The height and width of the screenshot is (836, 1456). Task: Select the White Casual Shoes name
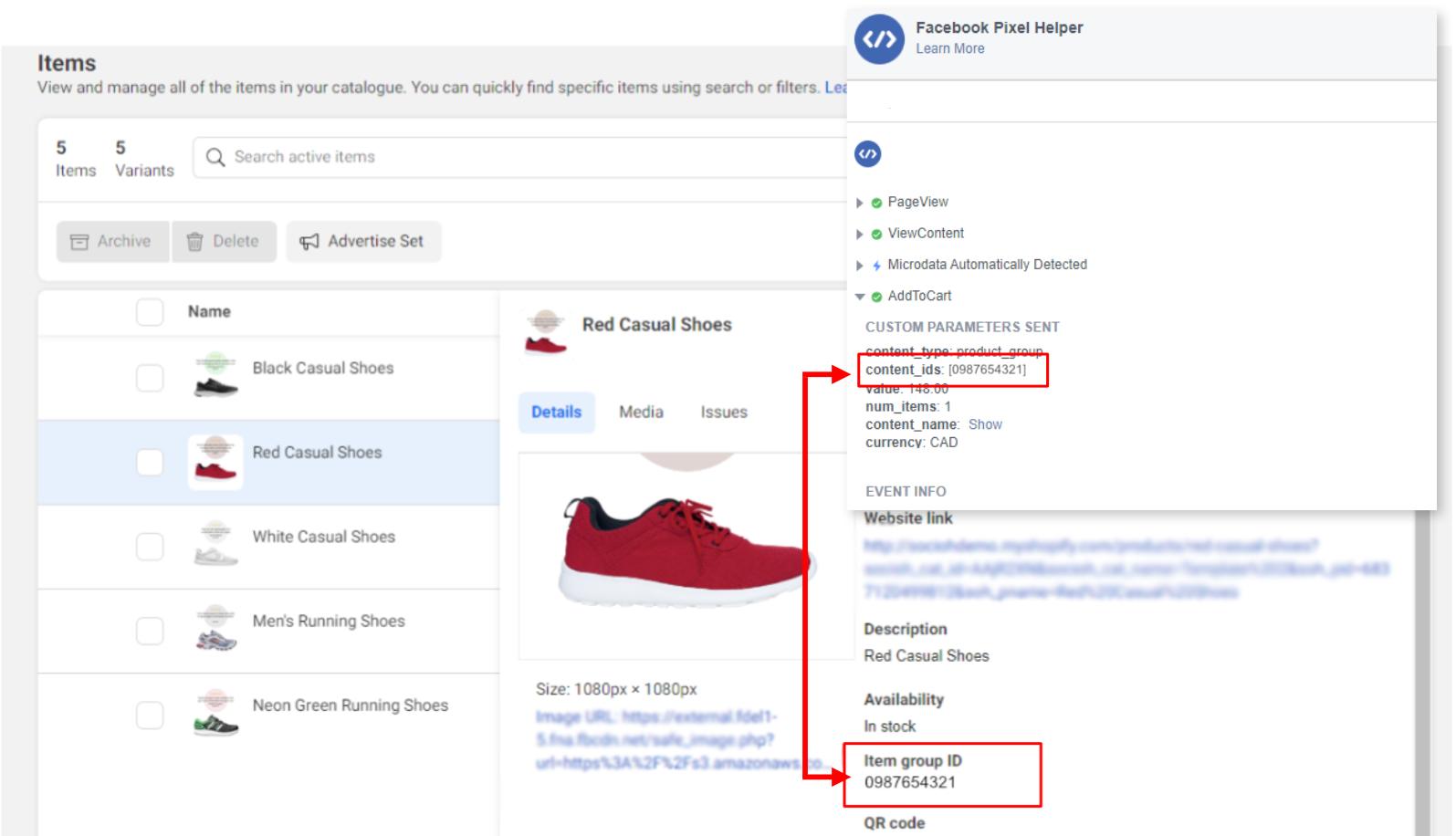pyautogui.click(x=324, y=538)
